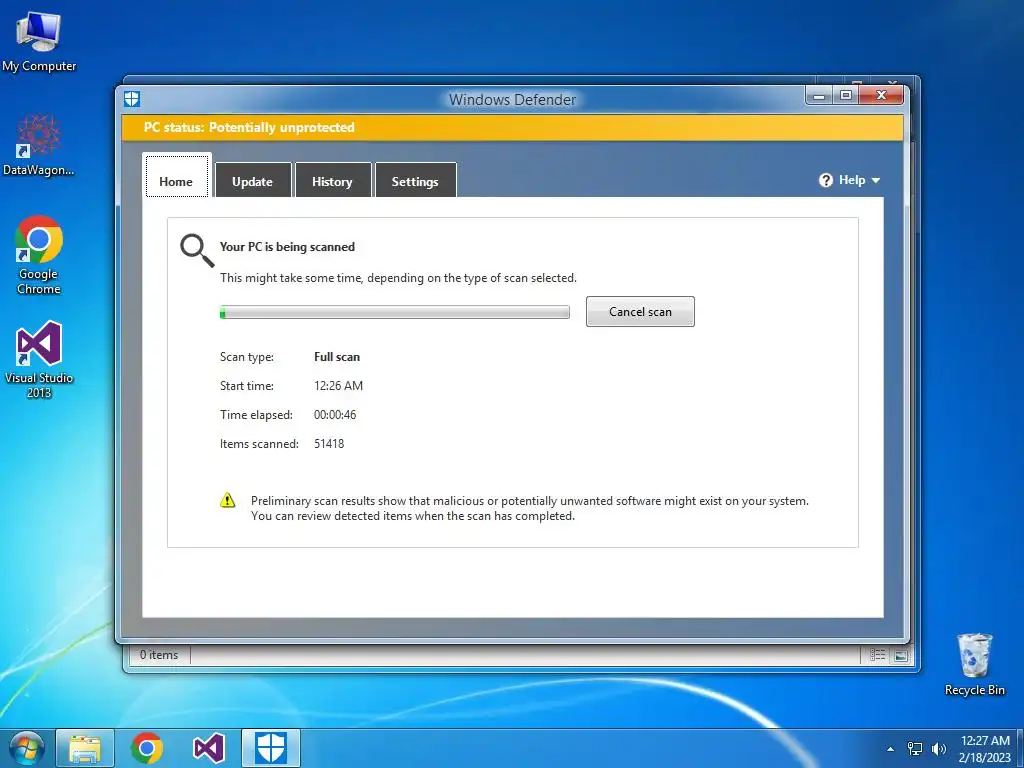Minimize the Windows Defender window
The image size is (1024, 768).
tap(819, 95)
